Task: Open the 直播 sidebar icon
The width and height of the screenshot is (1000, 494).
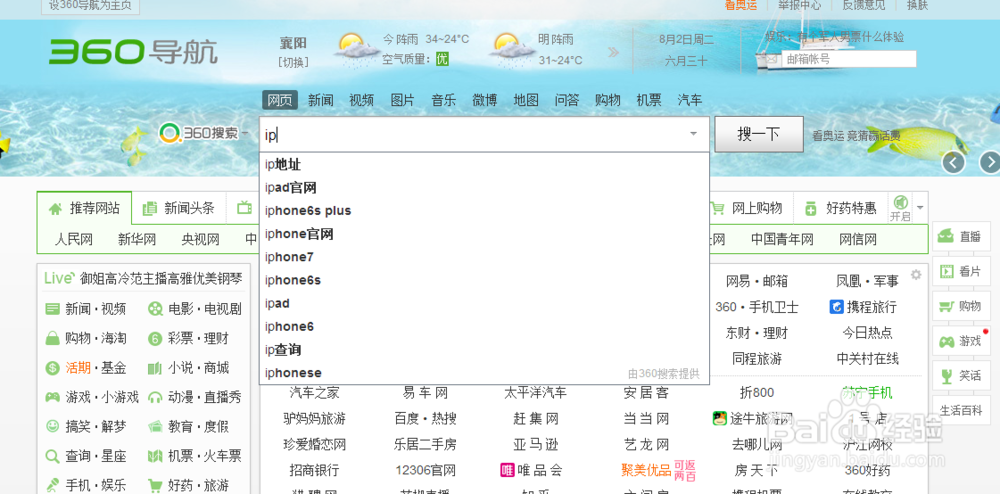Action: coord(946,236)
